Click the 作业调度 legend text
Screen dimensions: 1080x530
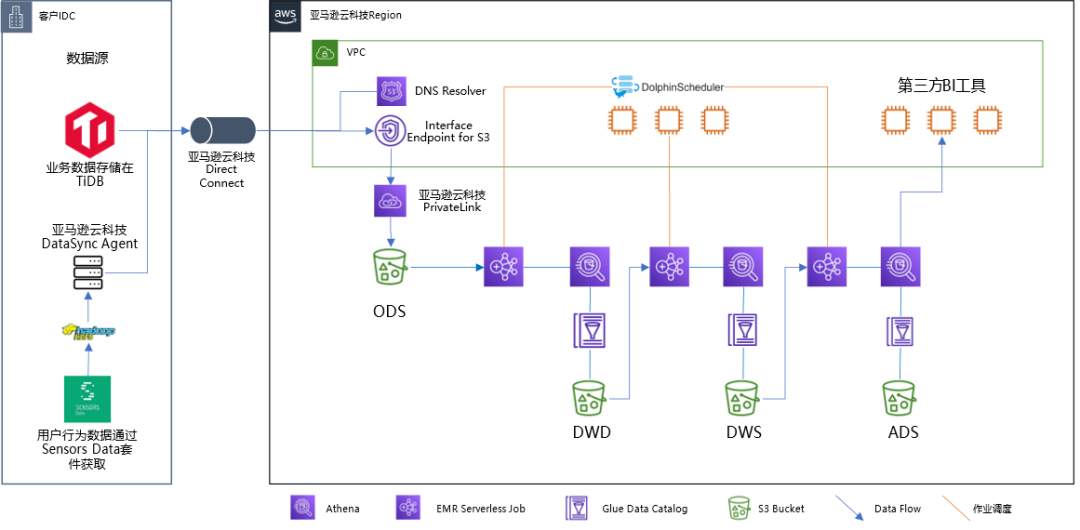[992, 509]
